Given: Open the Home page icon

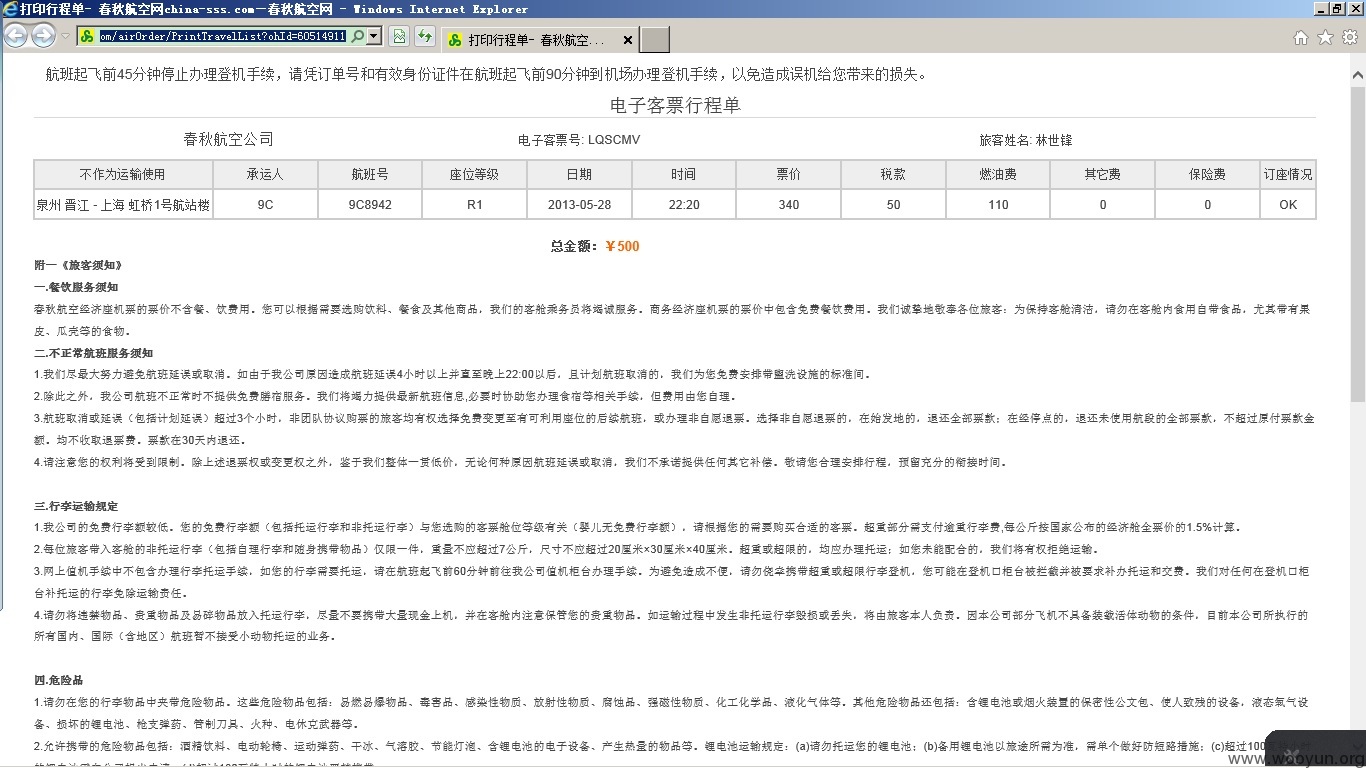Looking at the screenshot, I should coord(1300,38).
